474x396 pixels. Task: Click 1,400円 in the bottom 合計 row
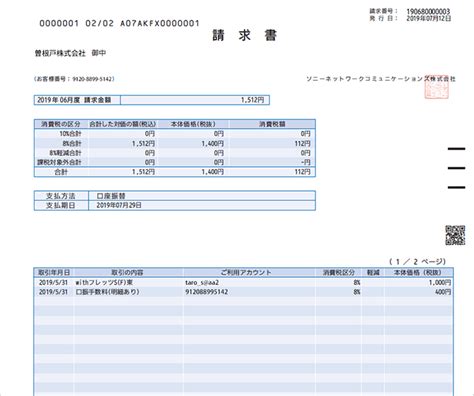pos(212,172)
